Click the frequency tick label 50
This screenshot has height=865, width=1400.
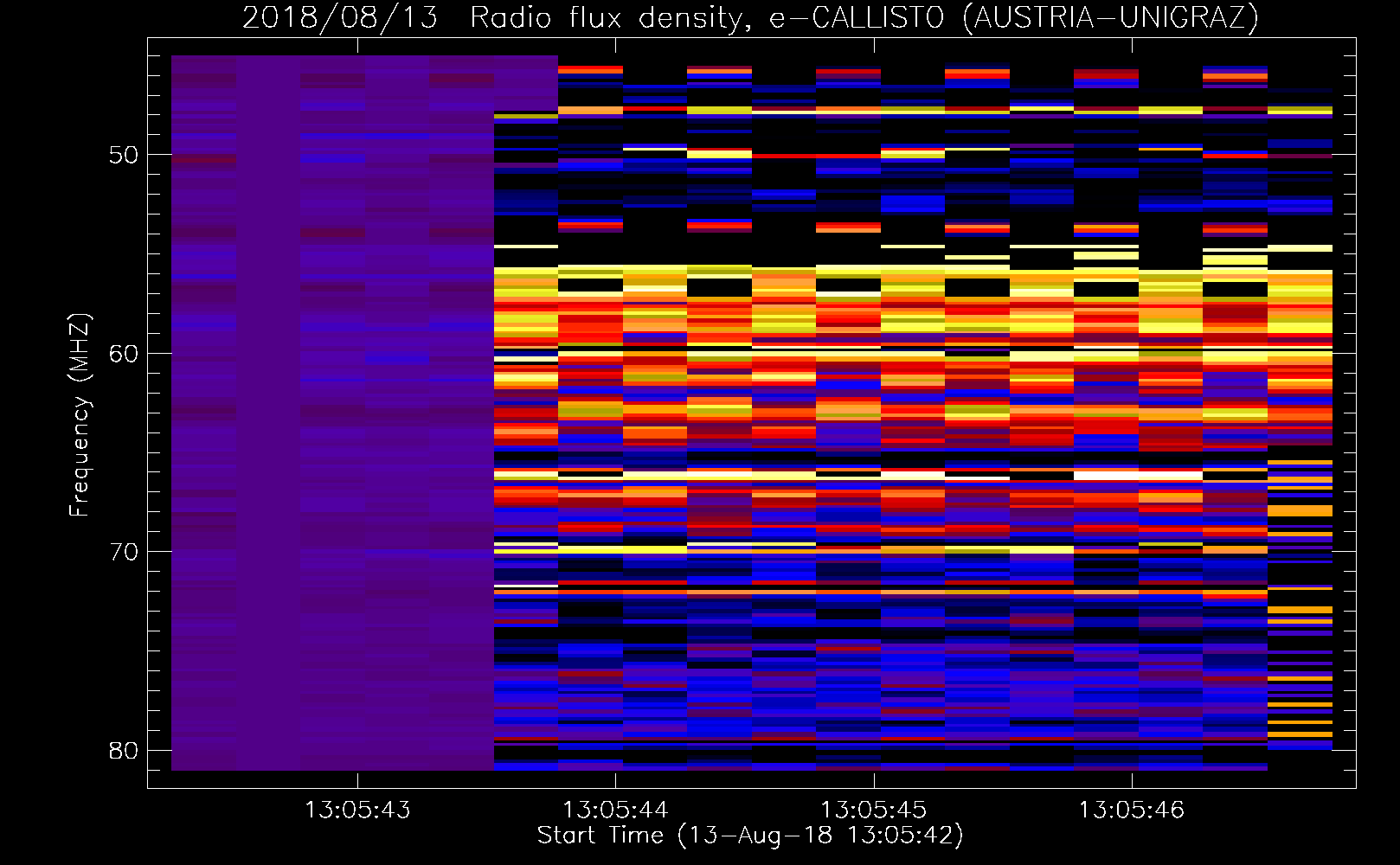124,155
